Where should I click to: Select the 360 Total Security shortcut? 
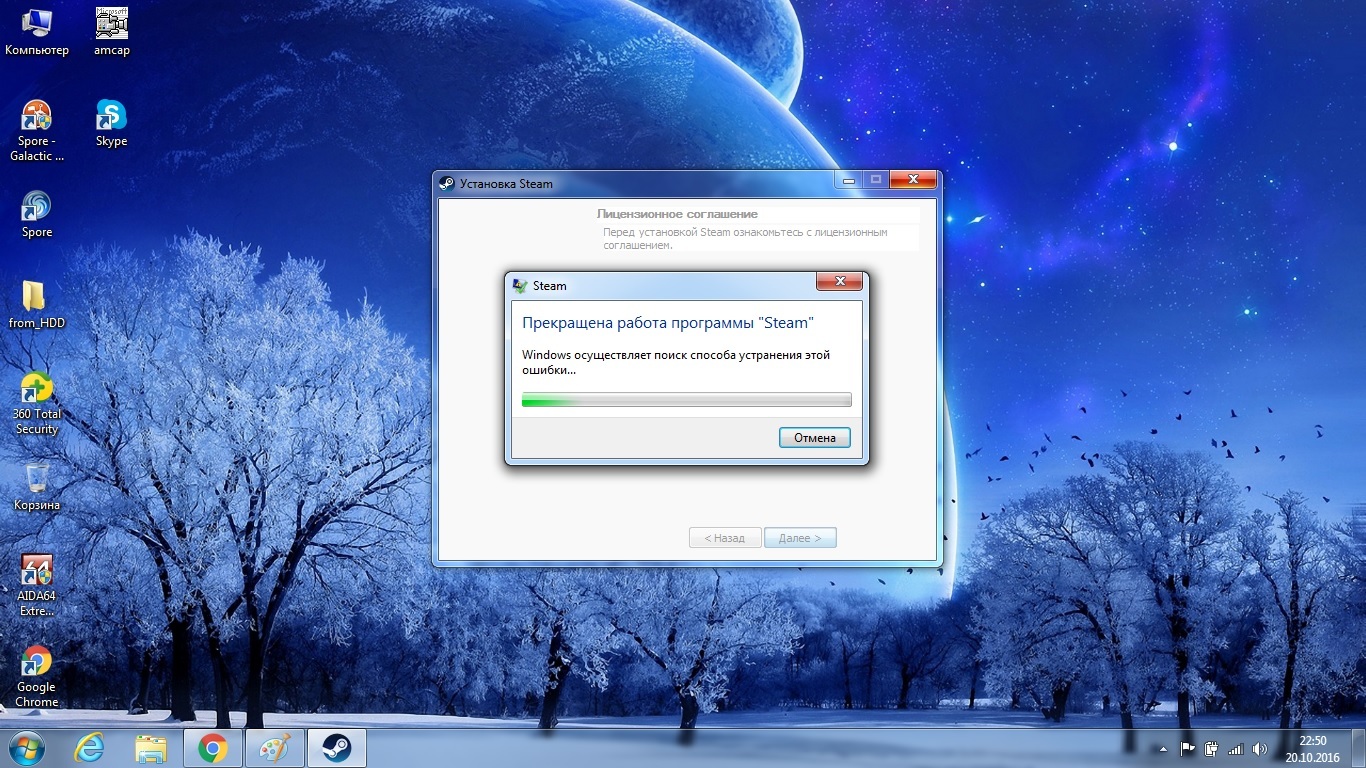click(x=37, y=403)
